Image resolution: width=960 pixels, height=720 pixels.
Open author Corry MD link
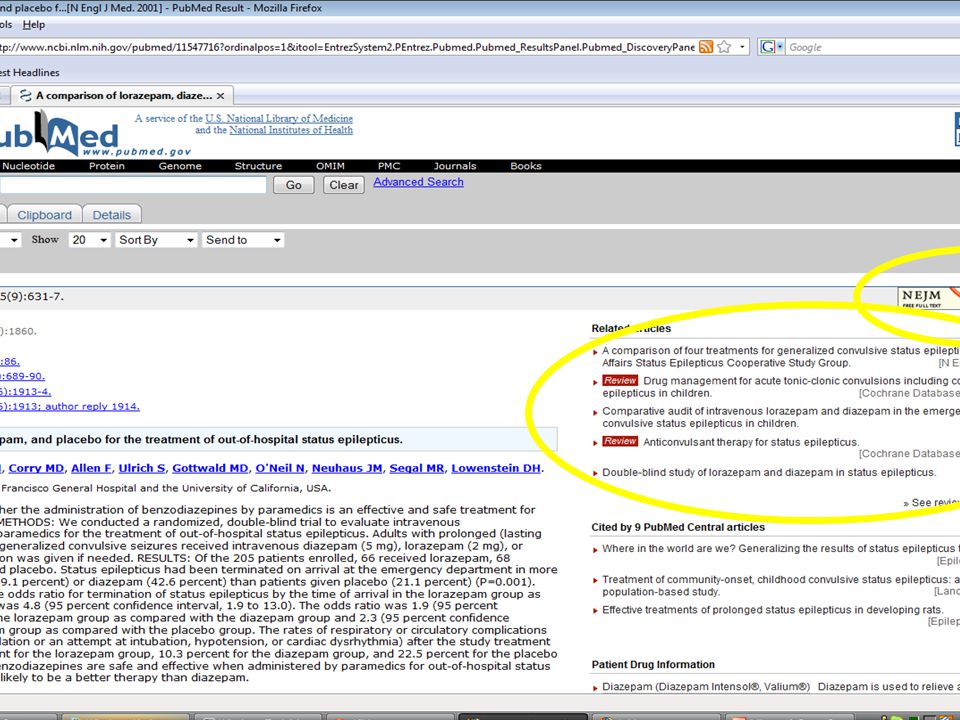click(x=36, y=468)
